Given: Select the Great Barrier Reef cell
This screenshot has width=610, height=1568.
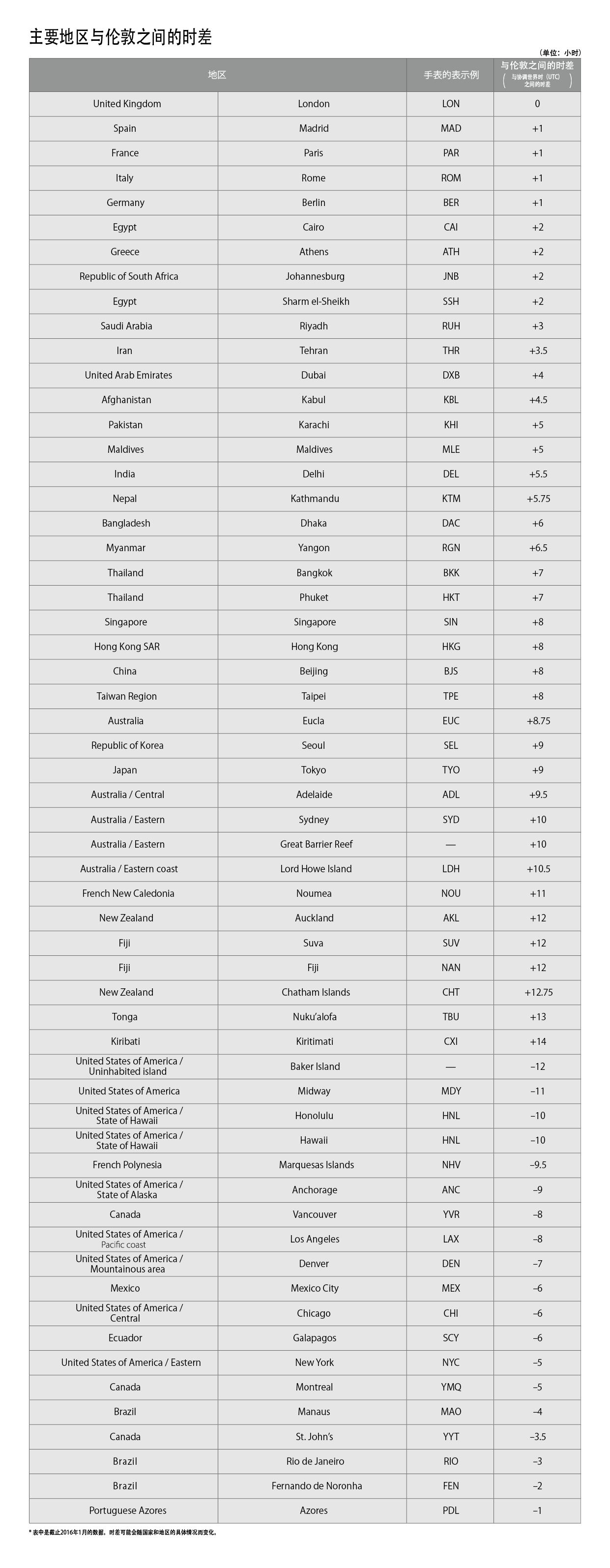Looking at the screenshot, I should click(x=316, y=844).
